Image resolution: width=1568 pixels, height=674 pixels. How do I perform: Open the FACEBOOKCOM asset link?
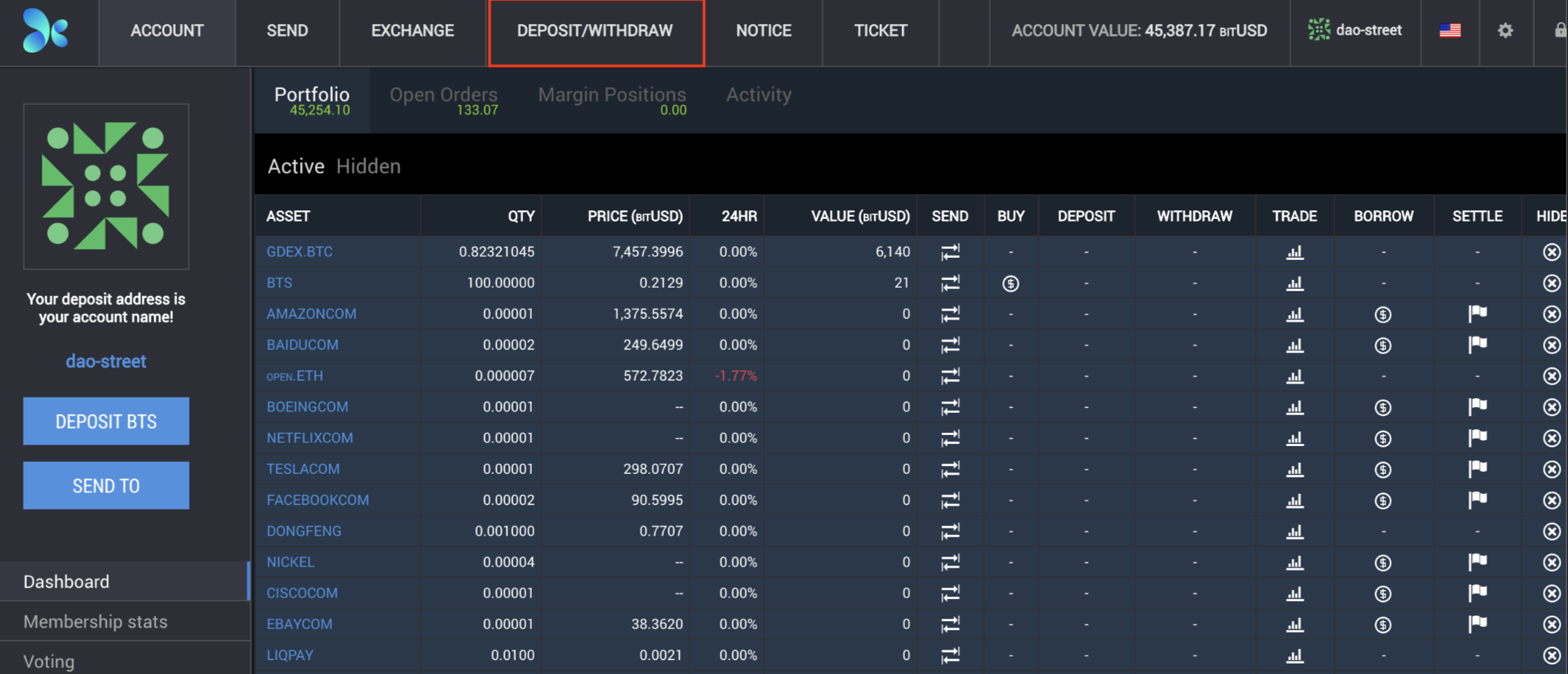(318, 500)
